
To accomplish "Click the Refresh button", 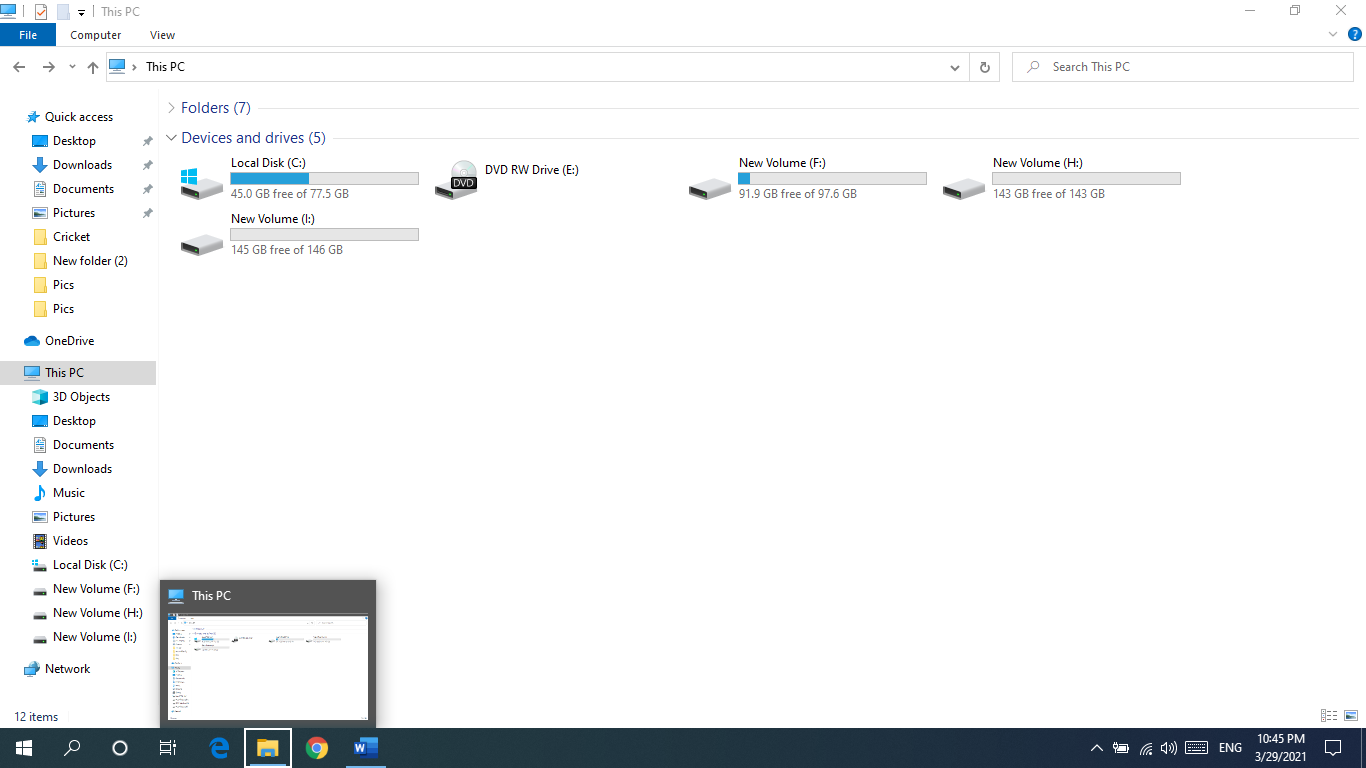I will [x=985, y=66].
